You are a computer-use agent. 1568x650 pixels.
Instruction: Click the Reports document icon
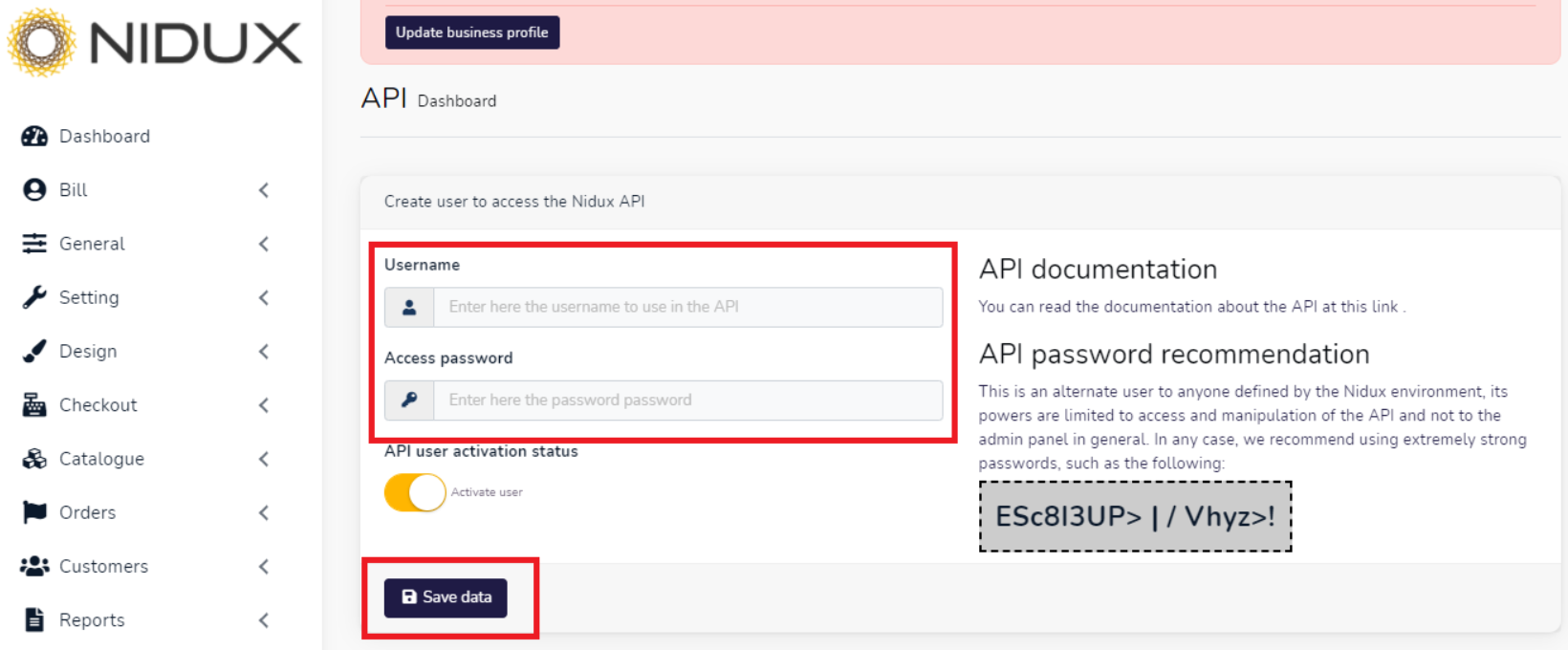pyautogui.click(x=34, y=619)
